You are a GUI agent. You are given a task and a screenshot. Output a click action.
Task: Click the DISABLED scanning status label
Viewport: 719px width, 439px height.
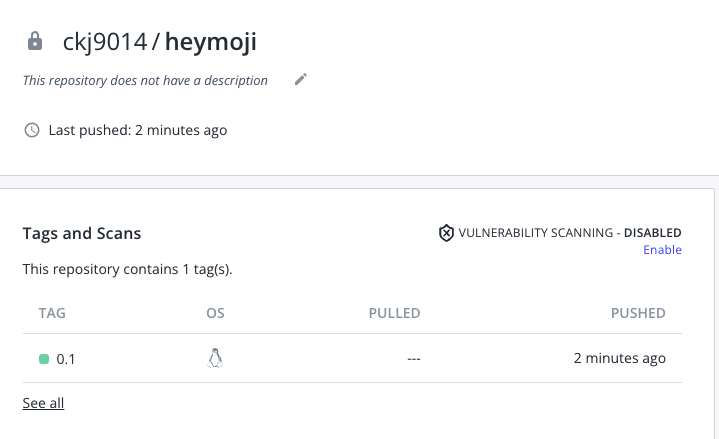(652, 233)
